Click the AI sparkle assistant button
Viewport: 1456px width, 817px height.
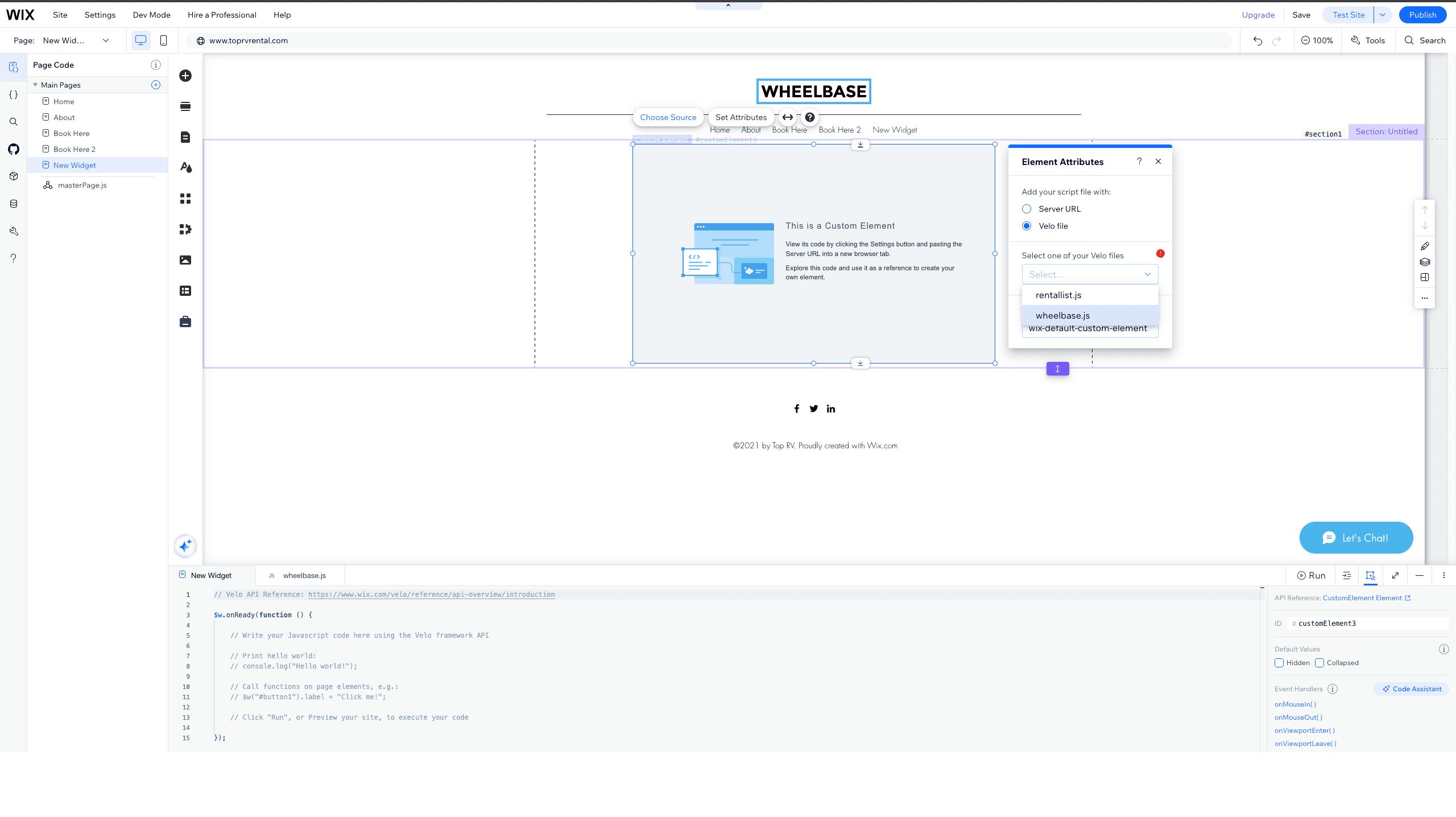pyautogui.click(x=185, y=546)
